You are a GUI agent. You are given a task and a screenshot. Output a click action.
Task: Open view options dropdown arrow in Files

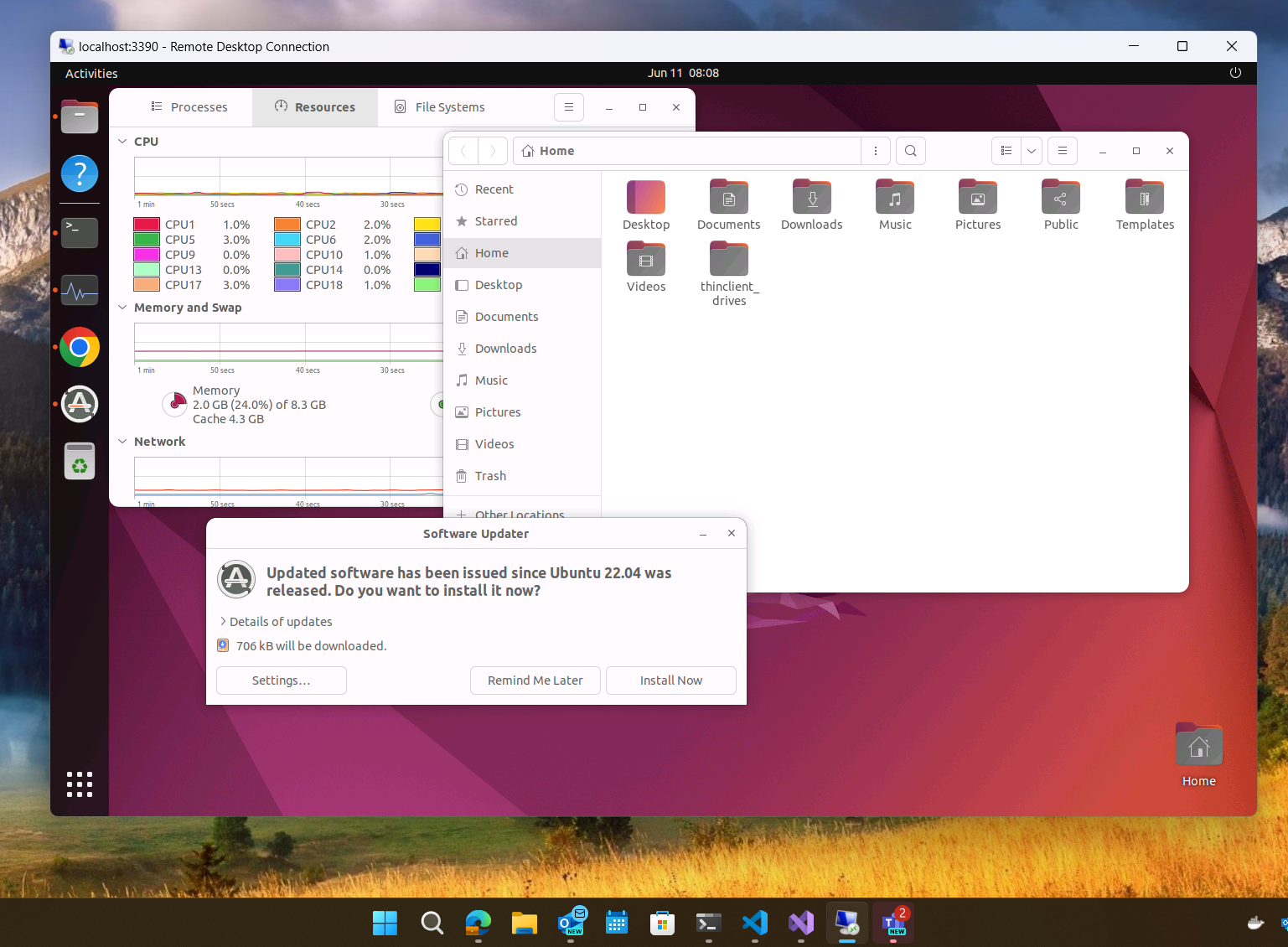click(1031, 151)
